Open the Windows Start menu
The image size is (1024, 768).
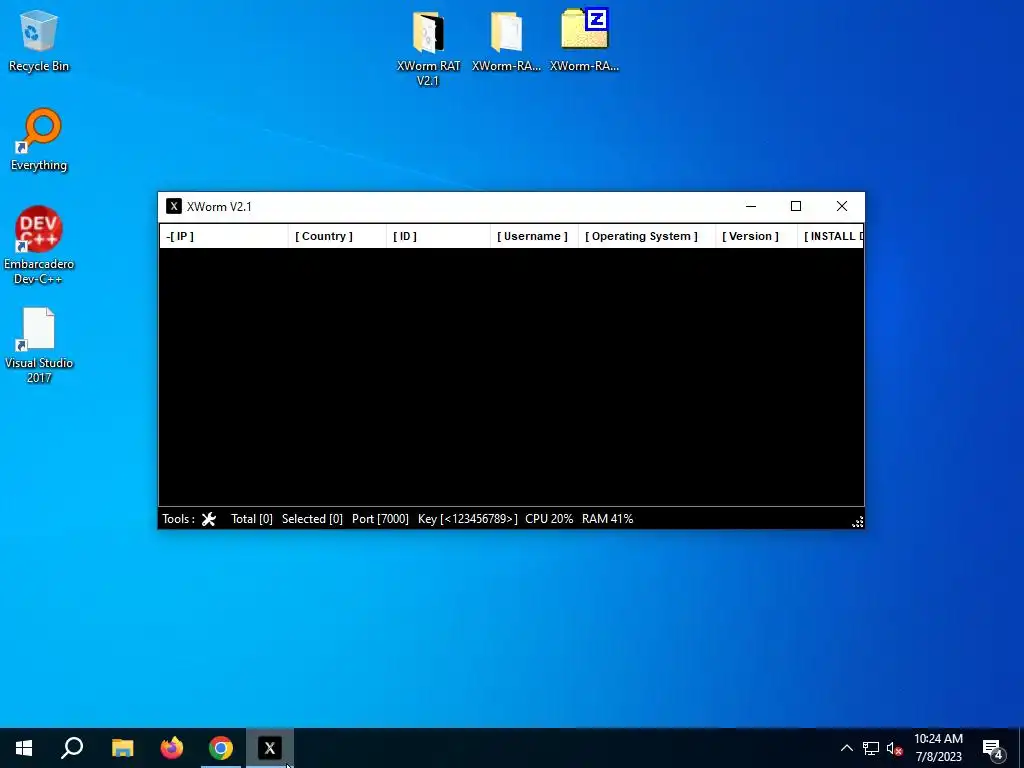tap(24, 748)
